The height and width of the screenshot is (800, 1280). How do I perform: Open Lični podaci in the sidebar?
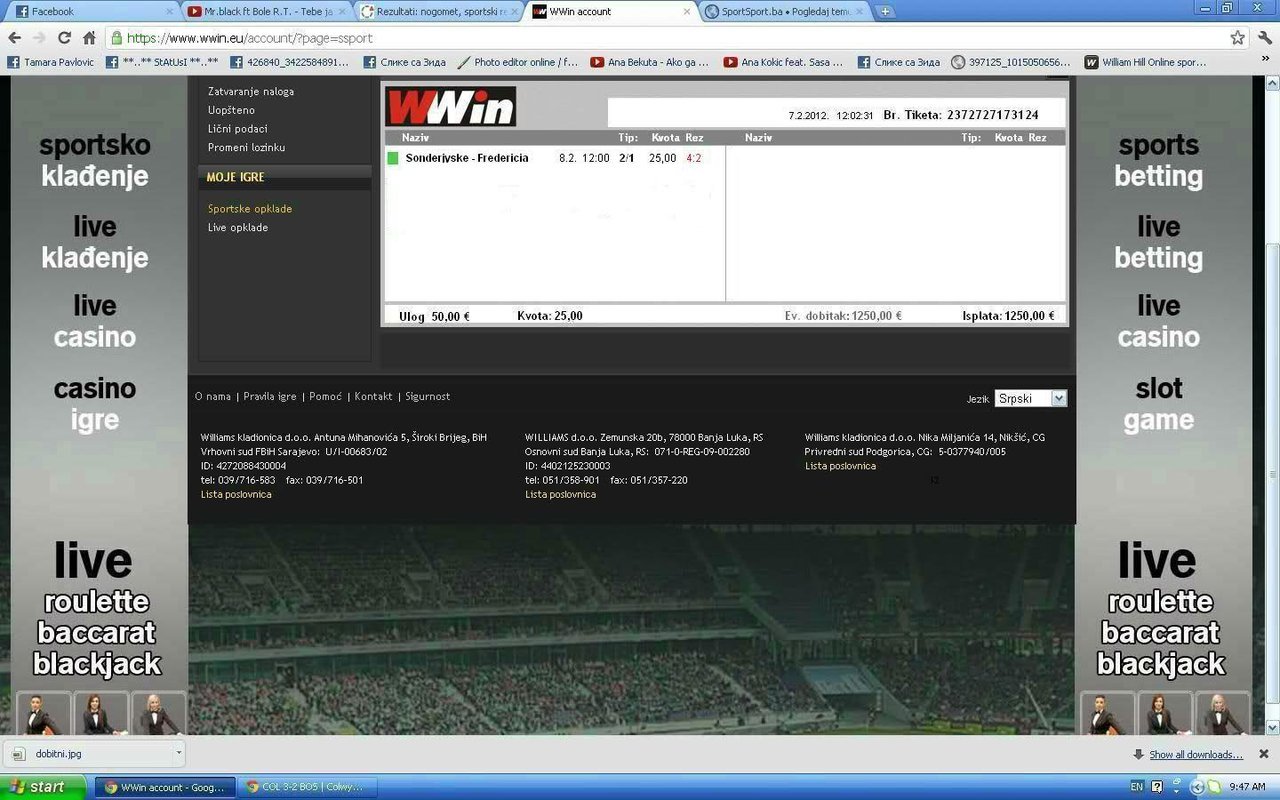(237, 129)
